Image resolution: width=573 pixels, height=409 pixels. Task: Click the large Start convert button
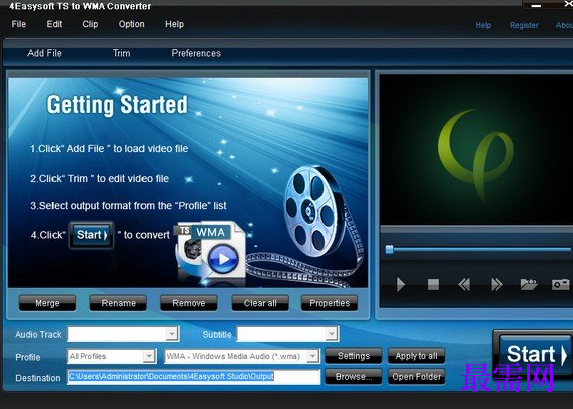(x=534, y=354)
